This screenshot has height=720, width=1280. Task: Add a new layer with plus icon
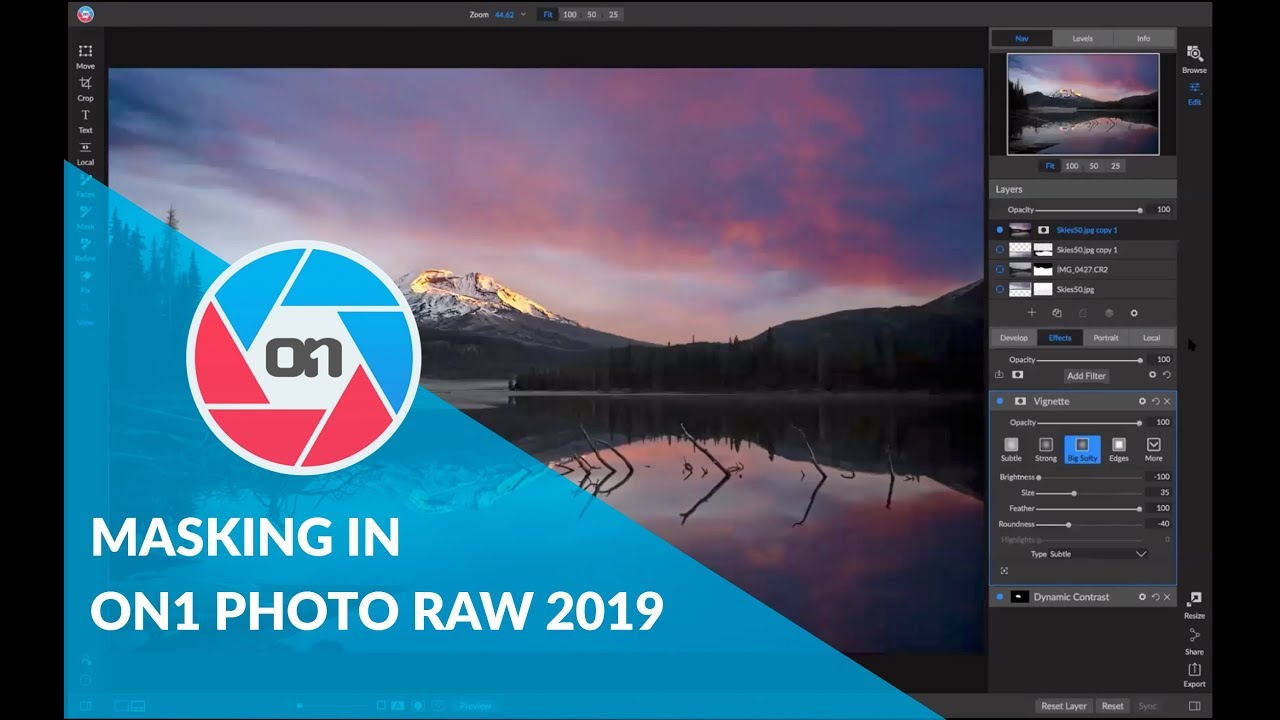point(1032,313)
